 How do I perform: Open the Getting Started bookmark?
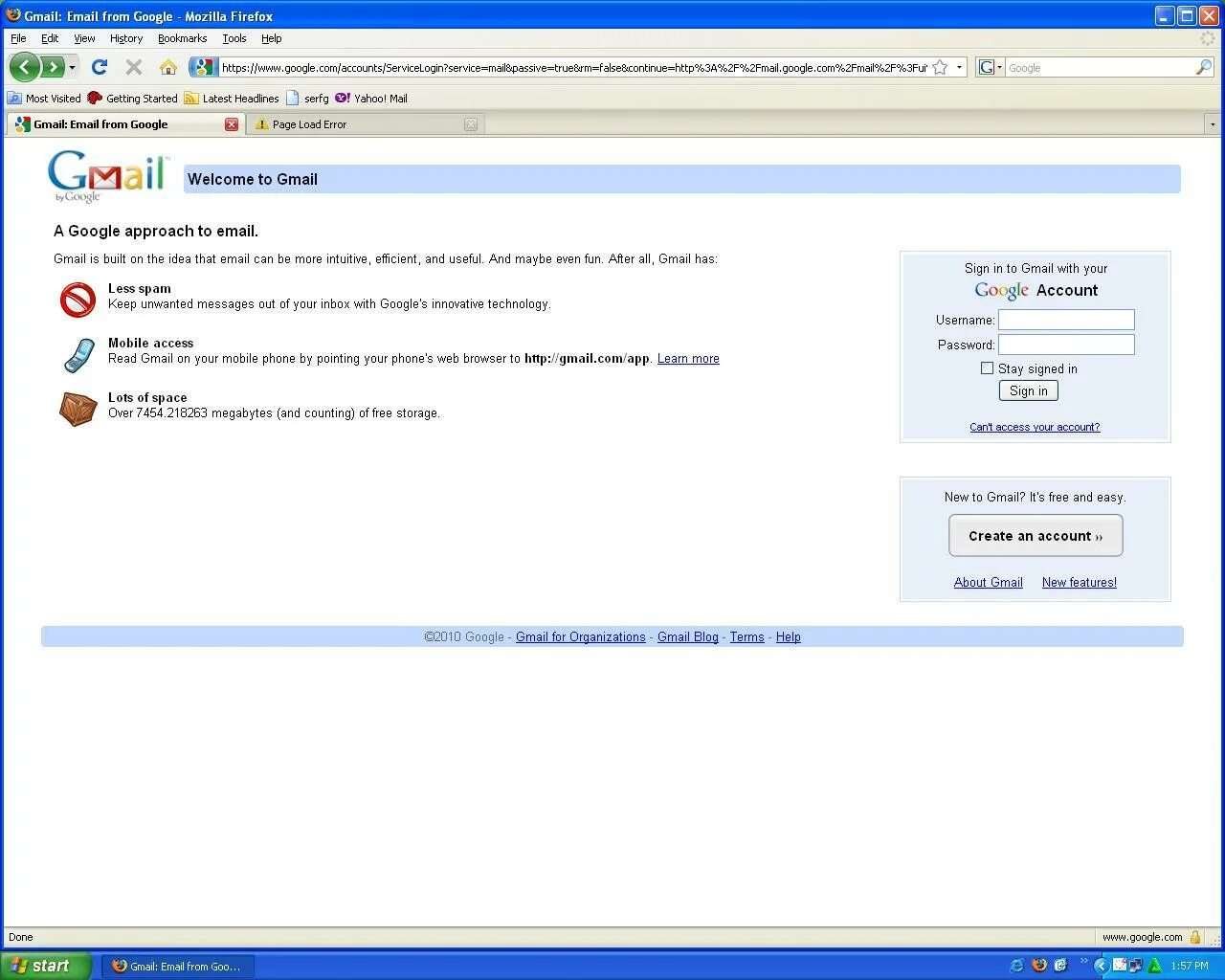[132, 98]
